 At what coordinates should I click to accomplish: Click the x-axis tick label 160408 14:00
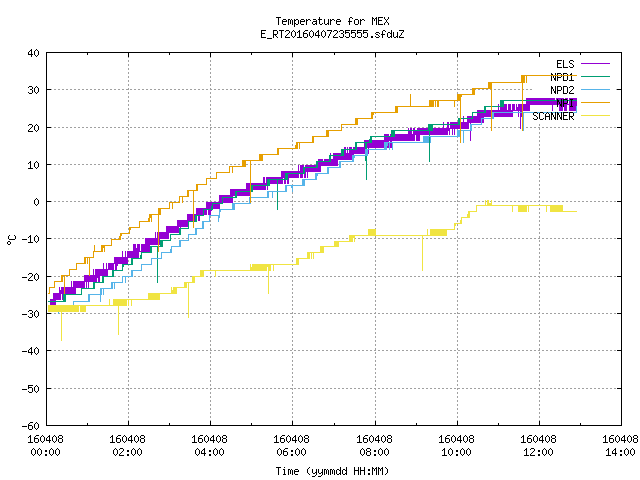tap(620, 445)
